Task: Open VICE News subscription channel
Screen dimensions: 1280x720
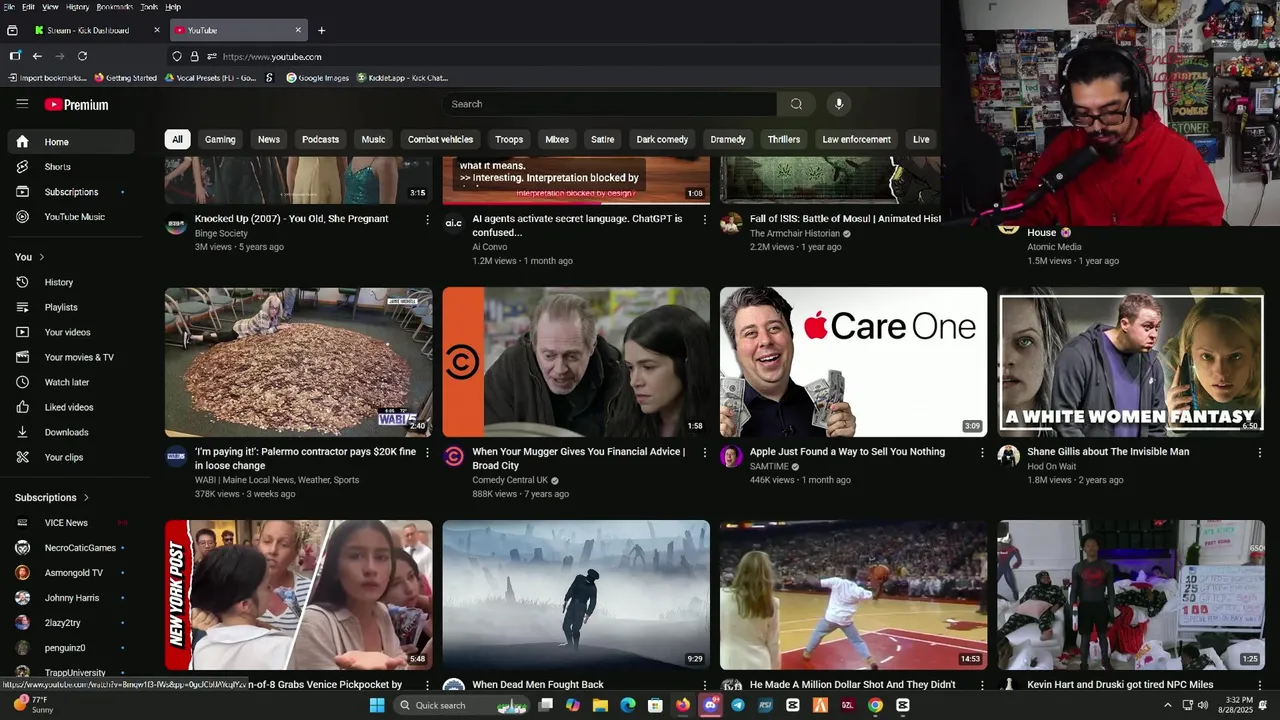Action: click(70, 523)
